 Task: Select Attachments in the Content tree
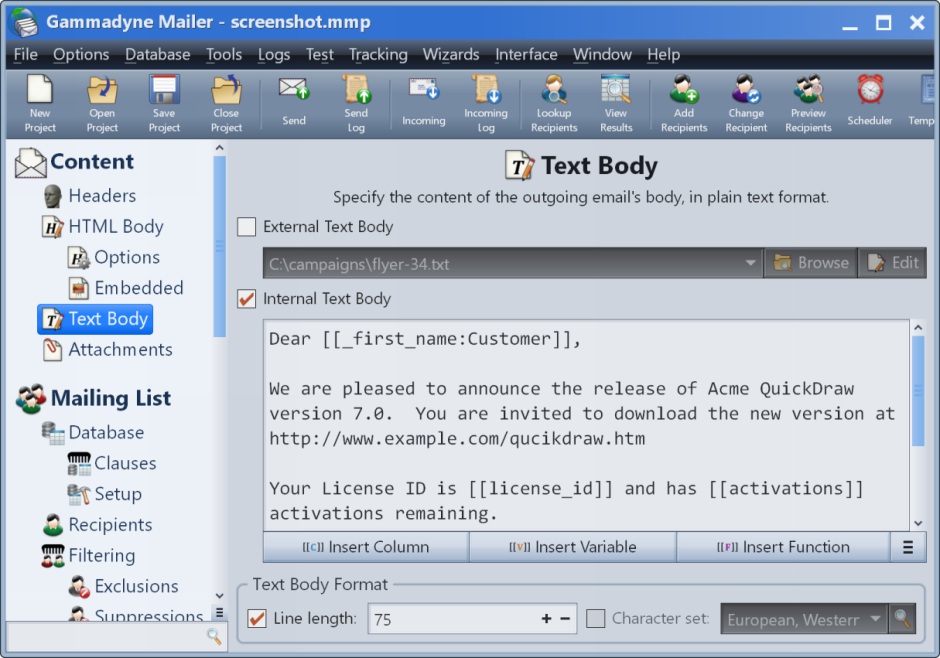tap(119, 350)
